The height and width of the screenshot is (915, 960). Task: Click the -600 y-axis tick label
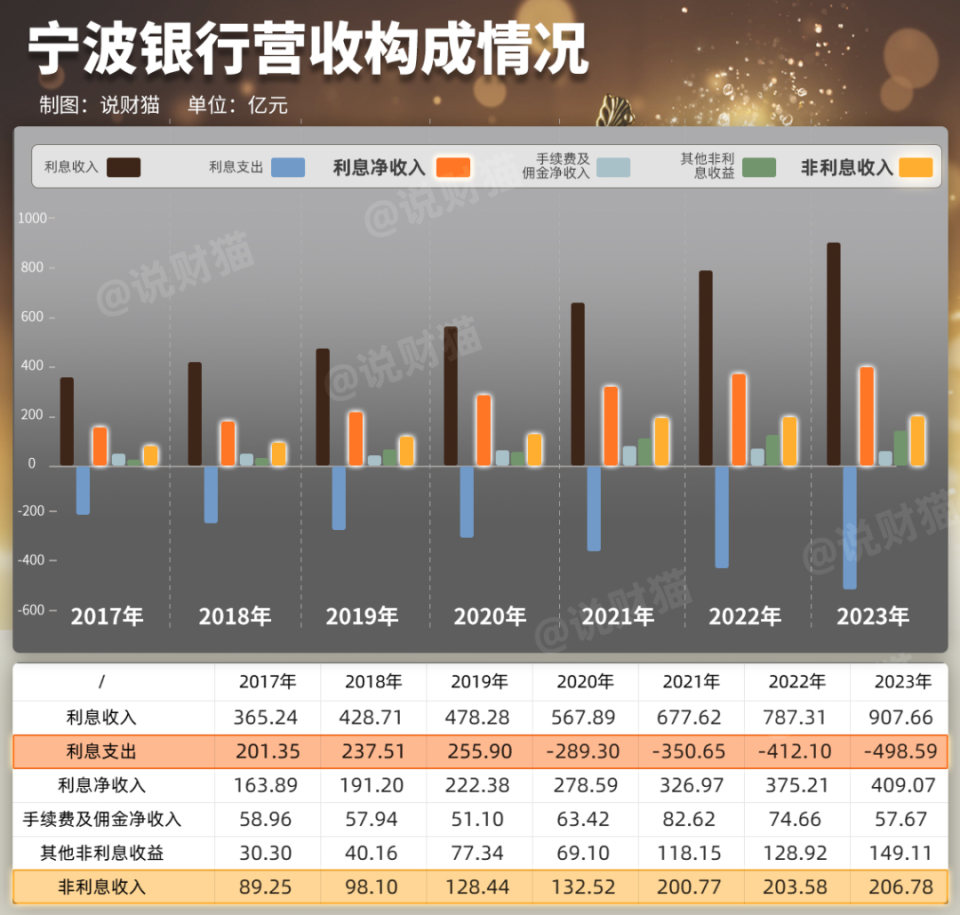tap(31, 610)
